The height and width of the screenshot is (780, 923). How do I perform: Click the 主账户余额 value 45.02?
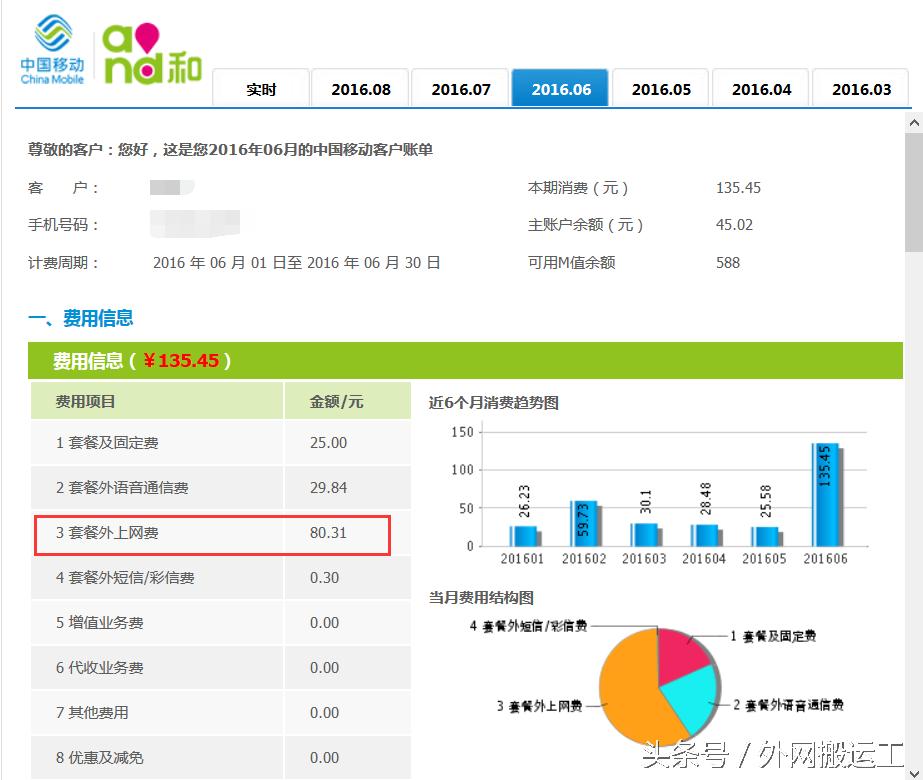(734, 224)
